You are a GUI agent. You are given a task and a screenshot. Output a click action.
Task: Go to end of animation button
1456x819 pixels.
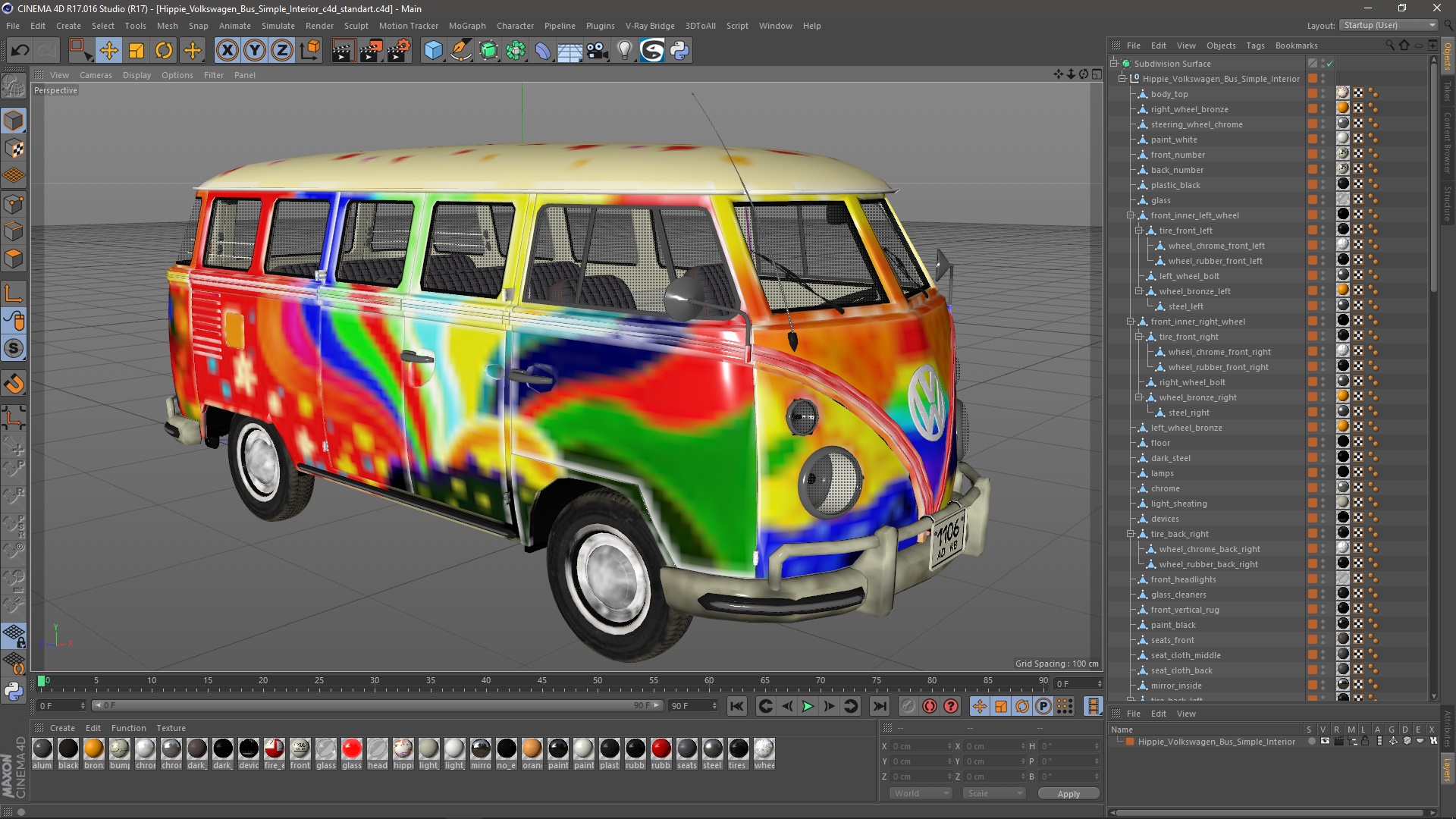879,706
